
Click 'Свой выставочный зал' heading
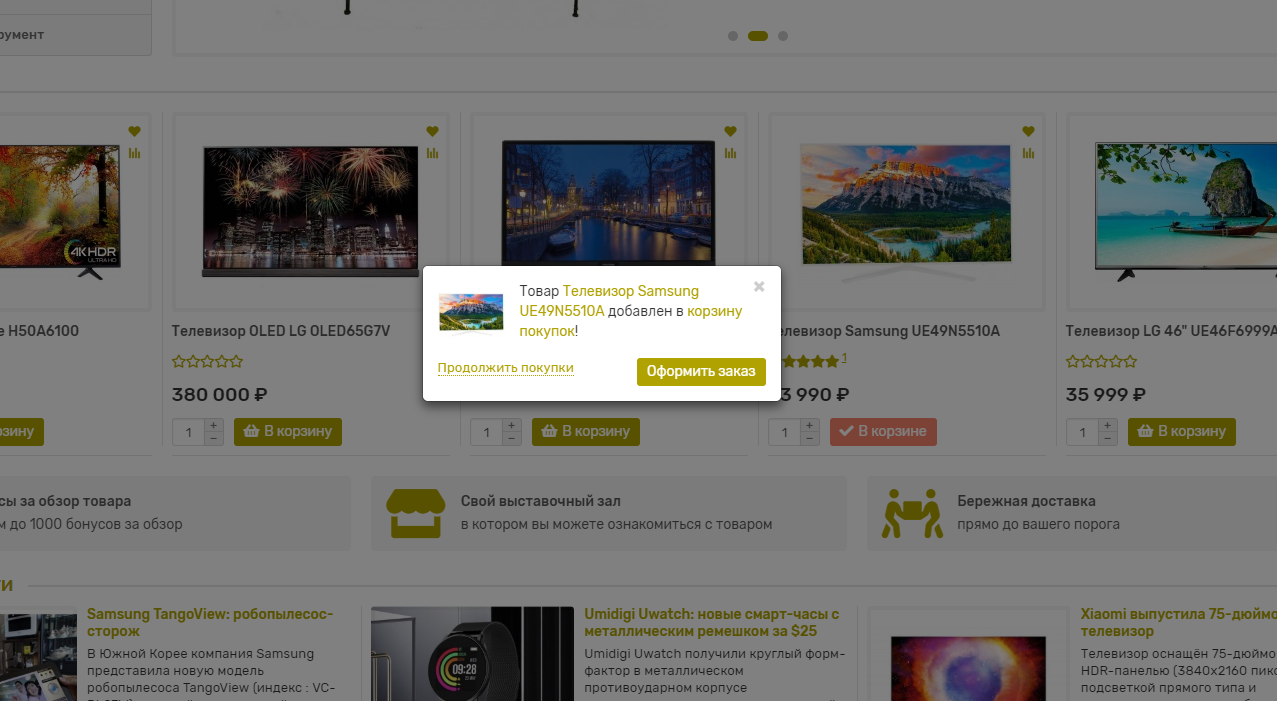(541, 501)
